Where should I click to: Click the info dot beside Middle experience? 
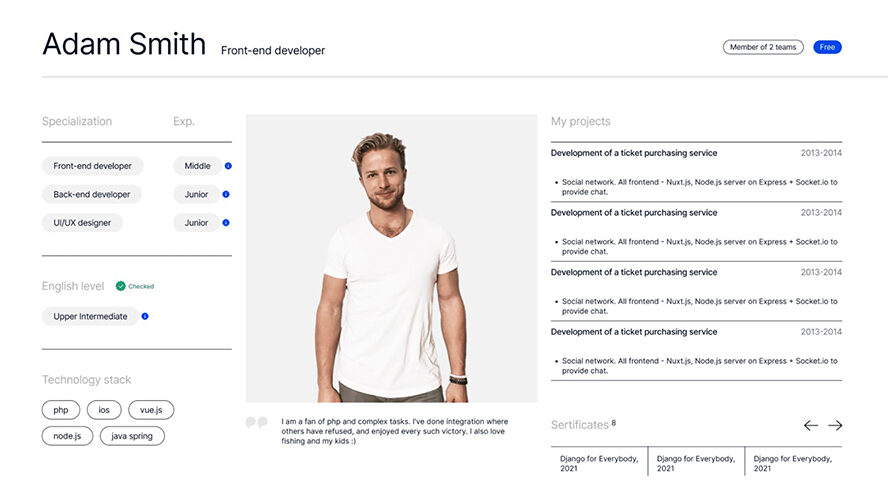pos(228,166)
